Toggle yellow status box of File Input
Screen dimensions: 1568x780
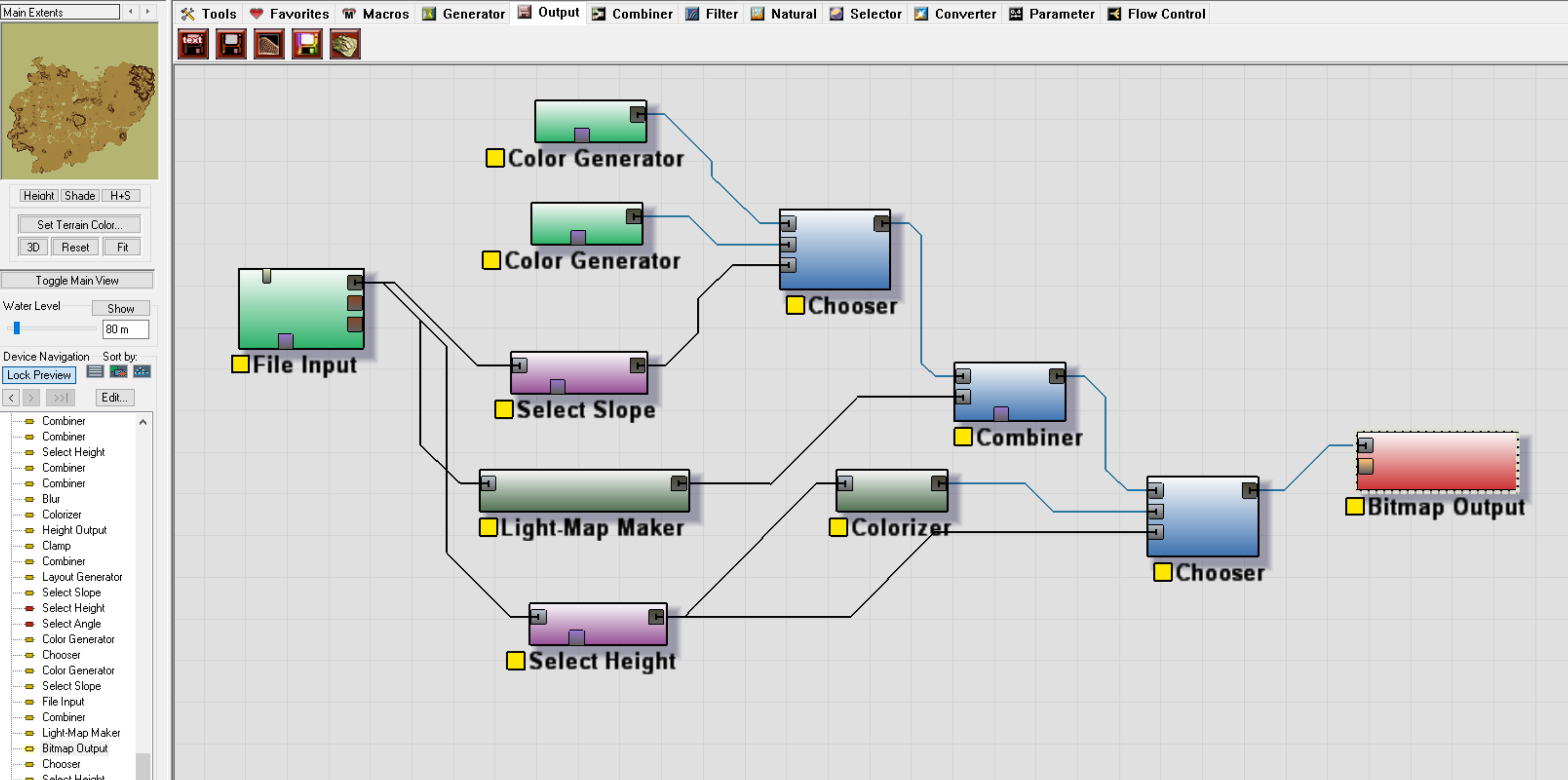240,364
